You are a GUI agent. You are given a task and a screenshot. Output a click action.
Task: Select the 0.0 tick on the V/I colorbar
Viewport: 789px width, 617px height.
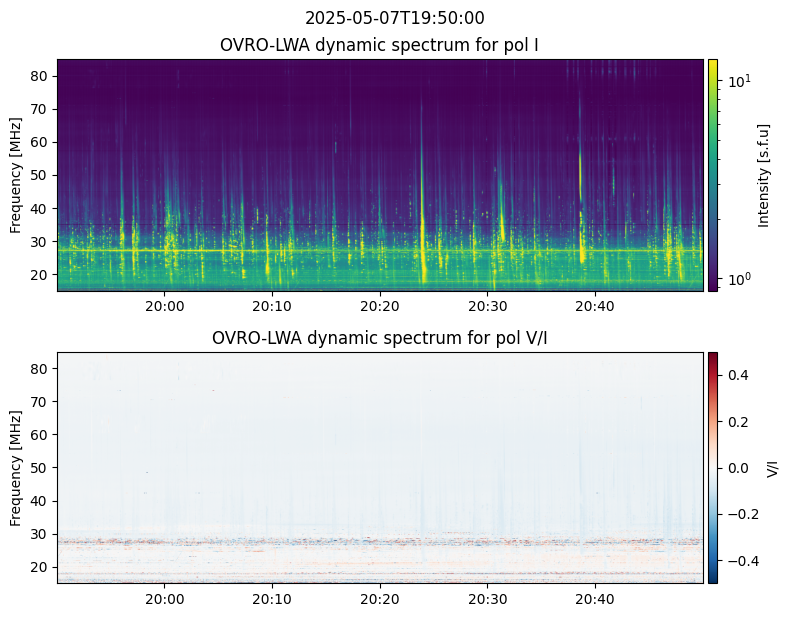coord(737,467)
